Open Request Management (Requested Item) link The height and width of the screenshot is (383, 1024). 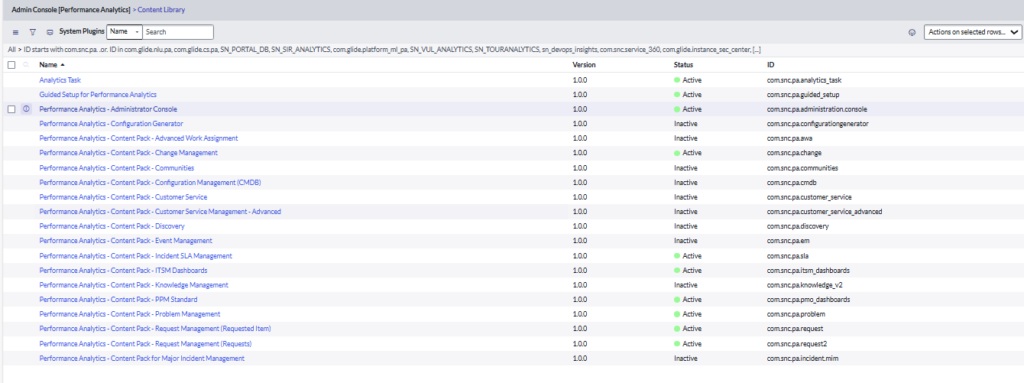coord(155,329)
